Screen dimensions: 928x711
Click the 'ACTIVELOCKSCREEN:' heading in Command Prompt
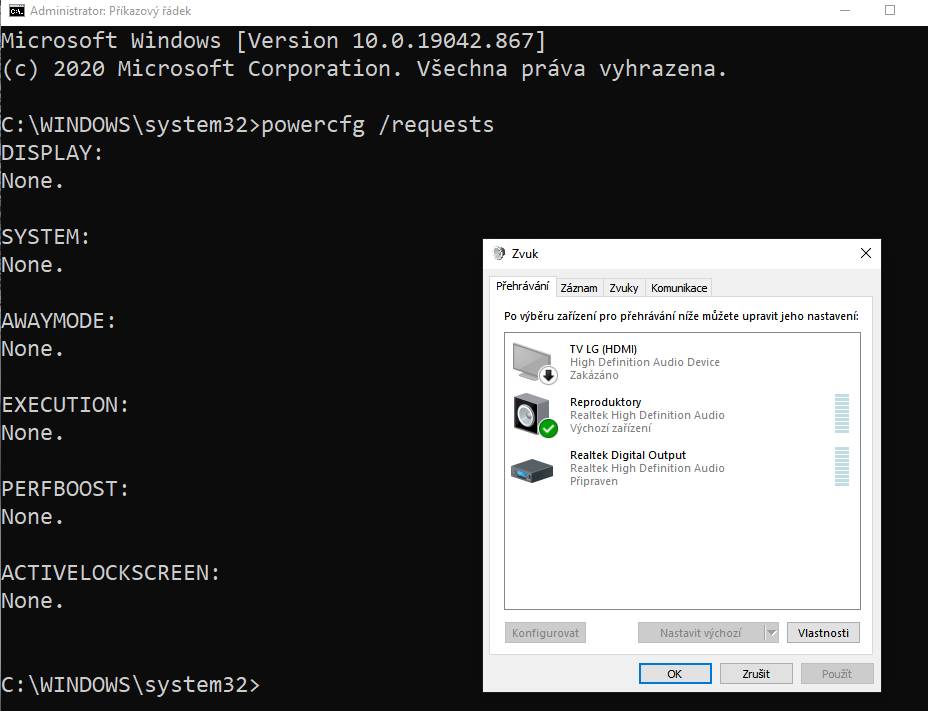pyautogui.click(x=111, y=573)
